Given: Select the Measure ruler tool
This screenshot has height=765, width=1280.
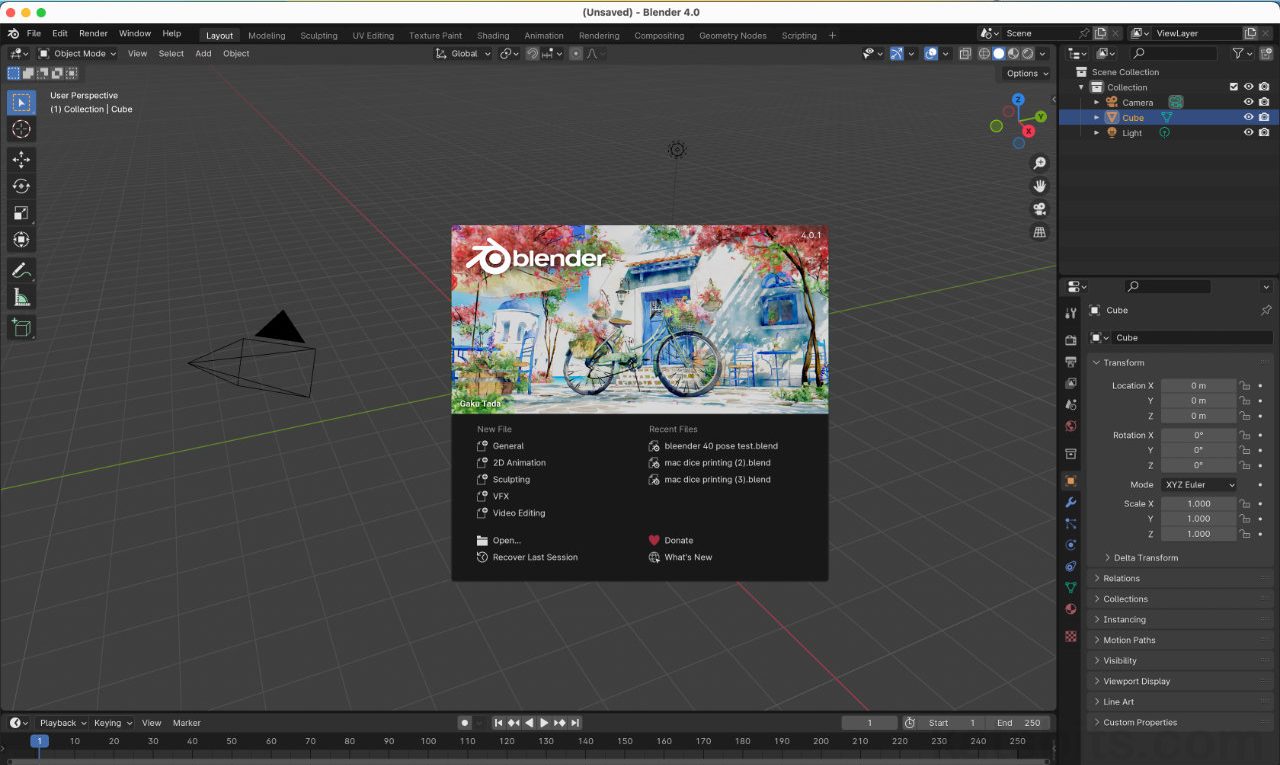Looking at the screenshot, I should (21, 297).
